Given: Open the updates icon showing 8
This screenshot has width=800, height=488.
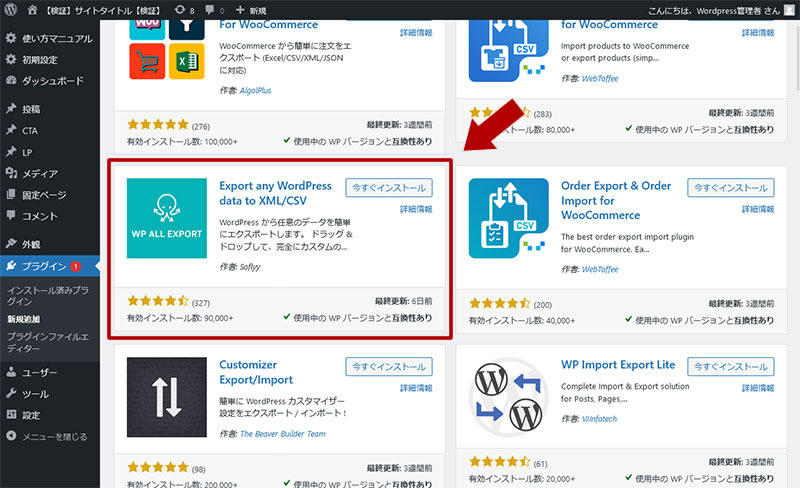Looking at the screenshot, I should pyautogui.click(x=180, y=9).
